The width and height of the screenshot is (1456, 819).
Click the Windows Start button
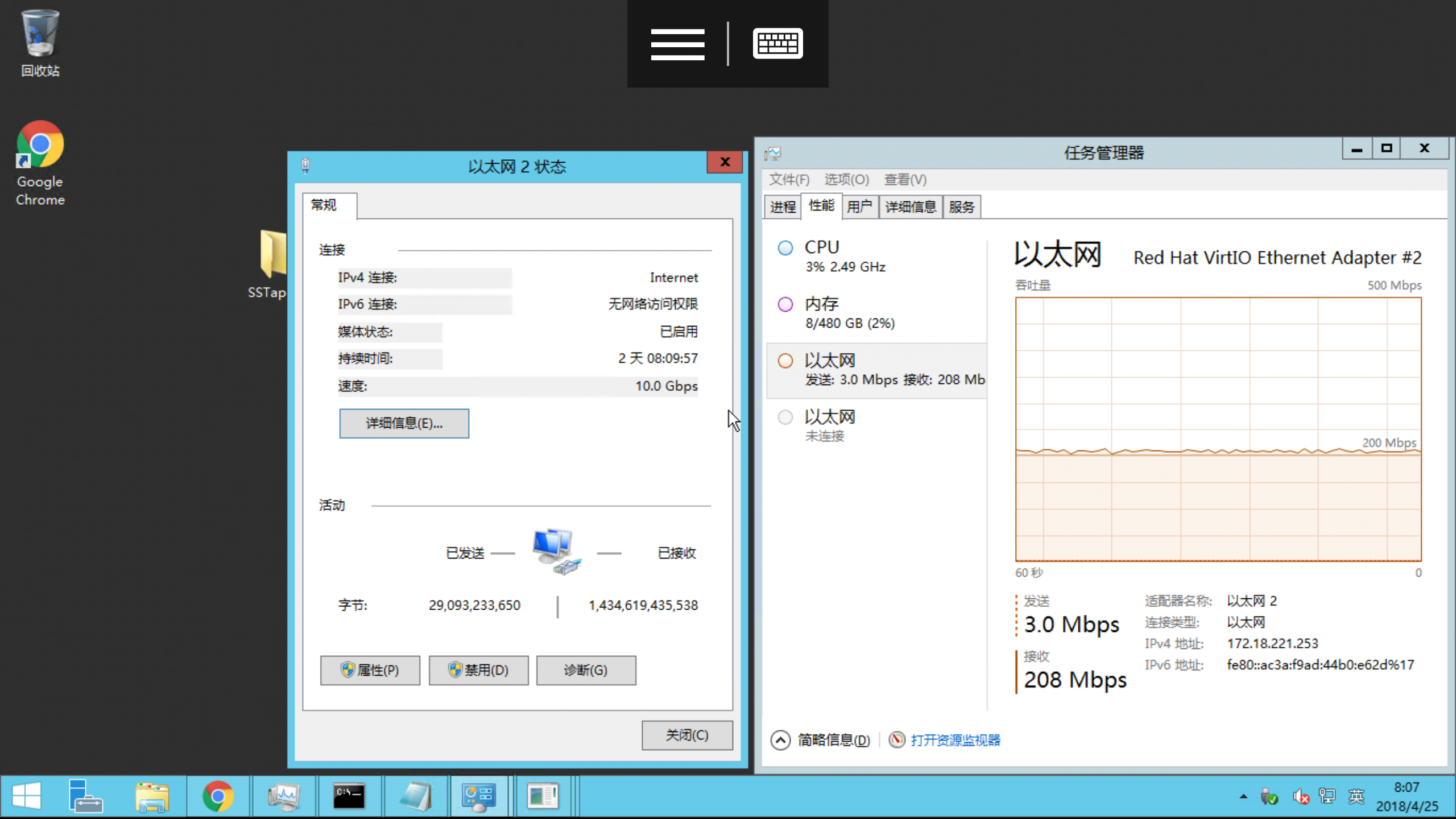tap(27, 796)
